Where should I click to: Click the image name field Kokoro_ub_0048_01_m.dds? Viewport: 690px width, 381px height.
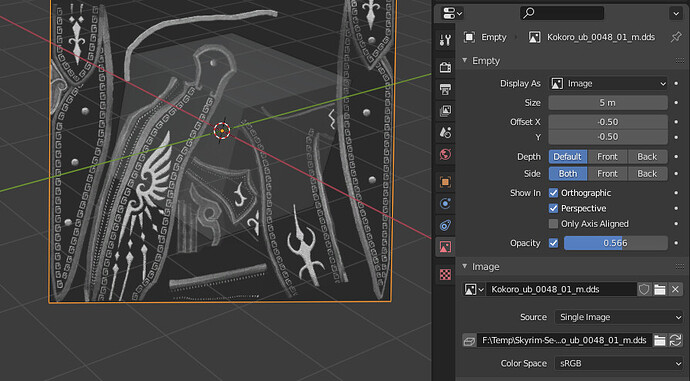pyautogui.click(x=561, y=289)
